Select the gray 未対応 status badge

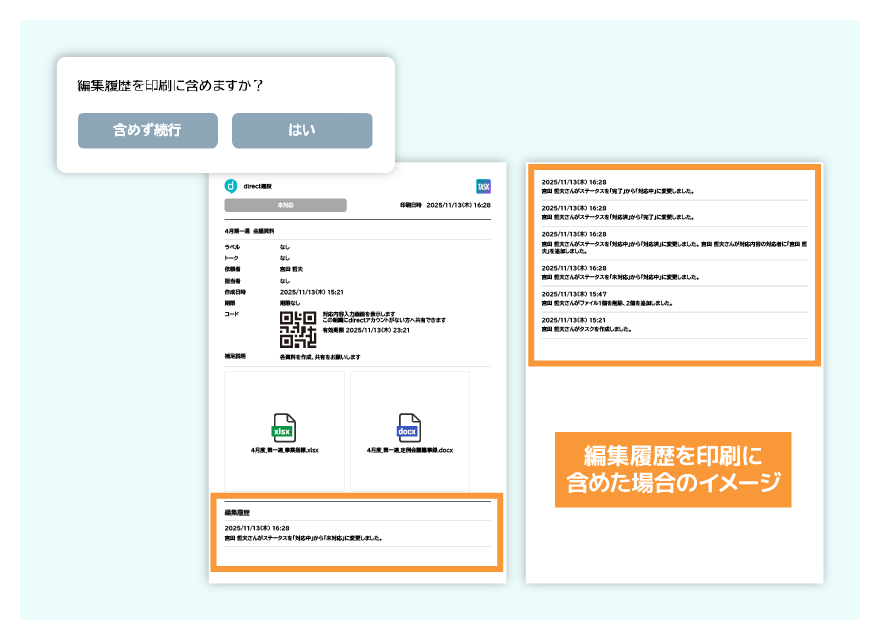tap(284, 204)
